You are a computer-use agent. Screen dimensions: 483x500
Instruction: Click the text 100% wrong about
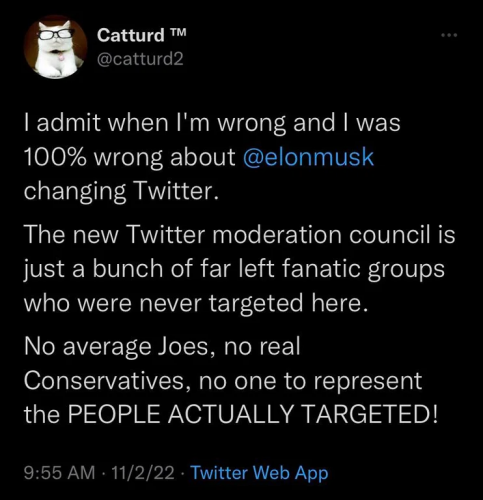pyautogui.click(x=130, y=157)
